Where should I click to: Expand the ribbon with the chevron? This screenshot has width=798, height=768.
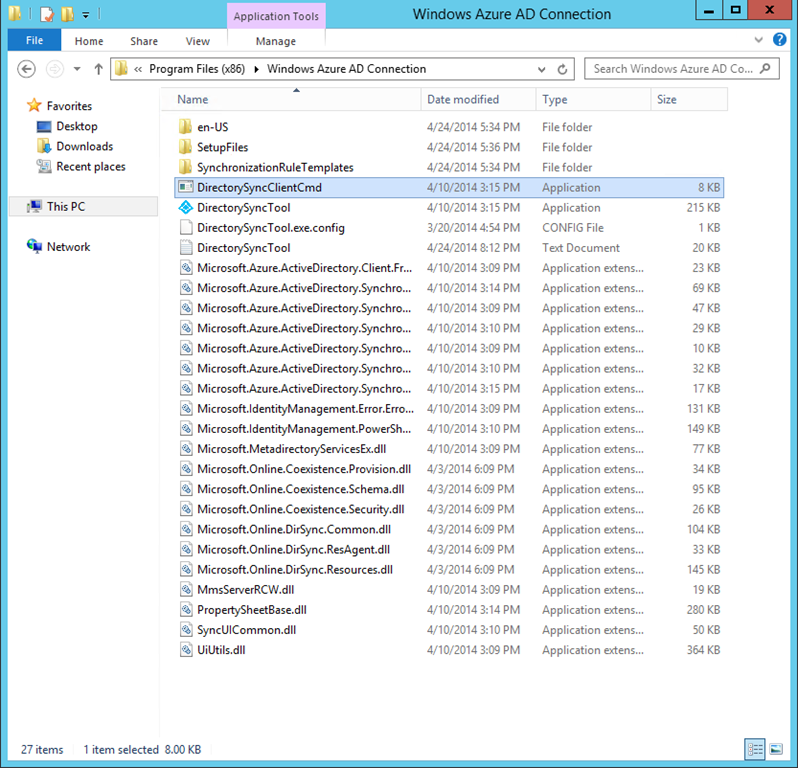pyautogui.click(x=758, y=40)
